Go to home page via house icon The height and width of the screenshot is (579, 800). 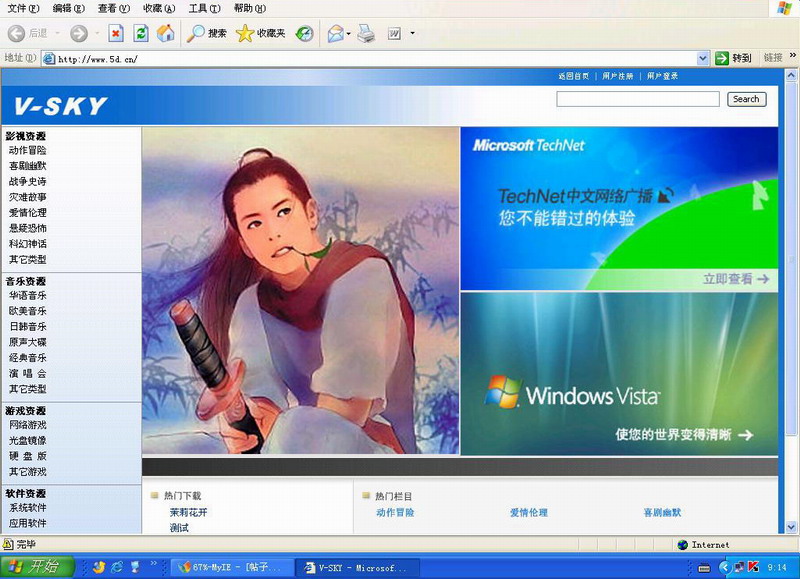(x=165, y=34)
